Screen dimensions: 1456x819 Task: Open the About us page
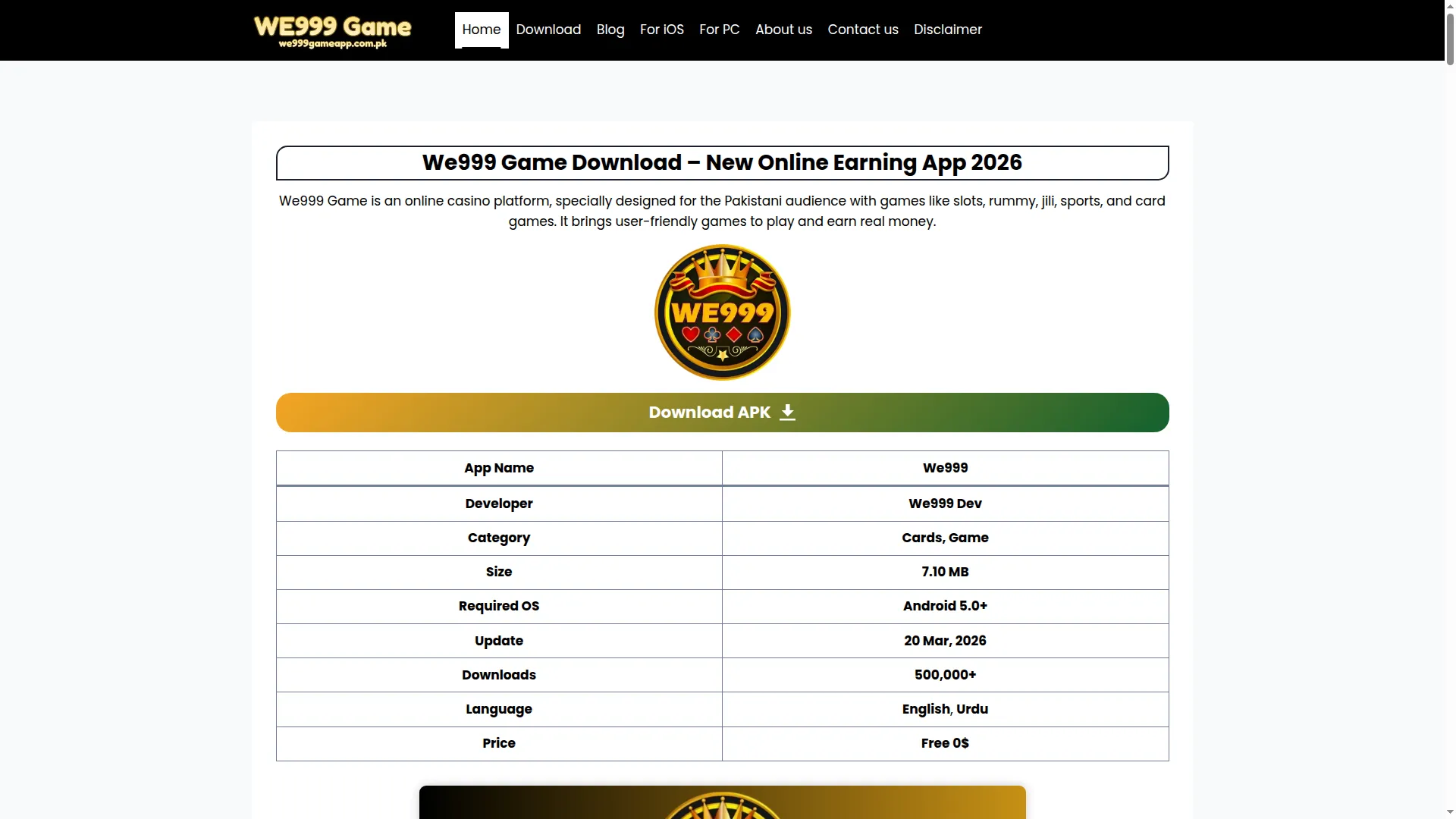tap(783, 30)
